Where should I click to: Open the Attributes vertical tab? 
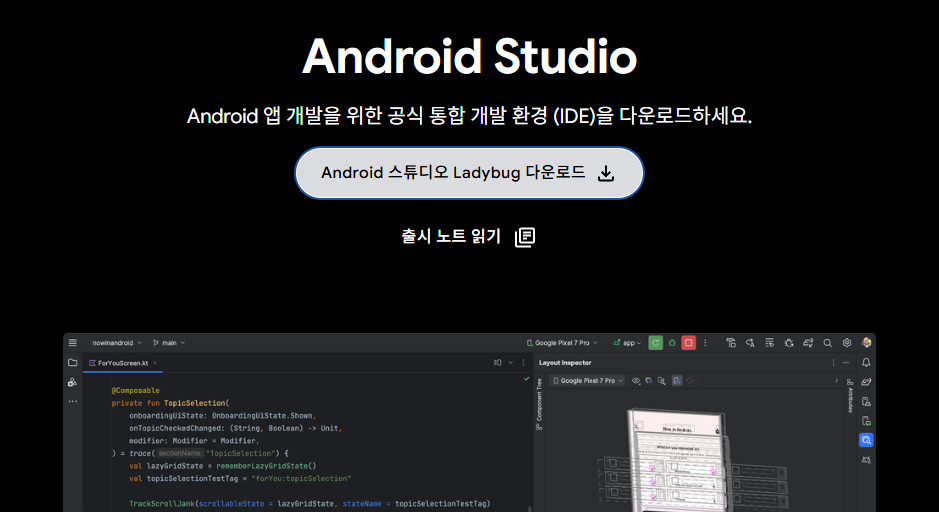pos(850,396)
